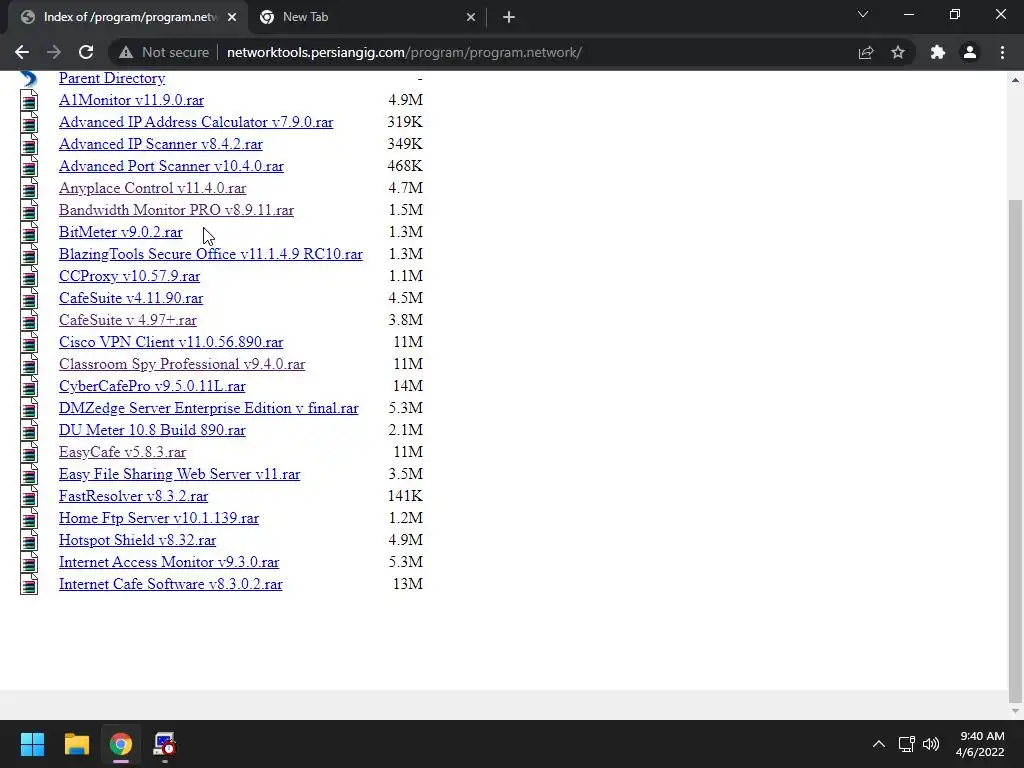Image resolution: width=1024 pixels, height=768 pixels.
Task: Download Easy File Sharing Web Server v11.rar
Action: click(x=180, y=474)
